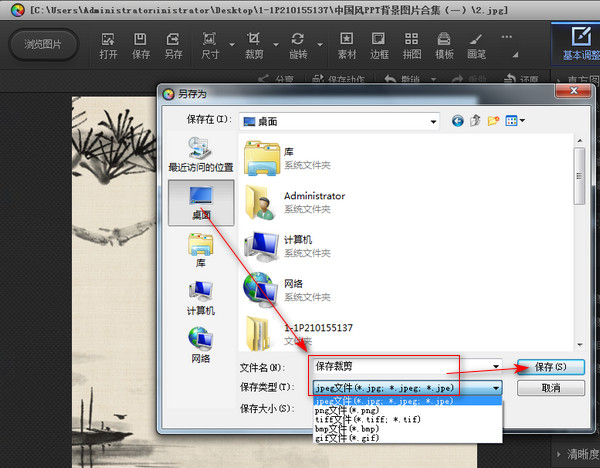The height and width of the screenshot is (468, 600).
Task: Select the 旋转 rotate tool
Action: (298, 46)
